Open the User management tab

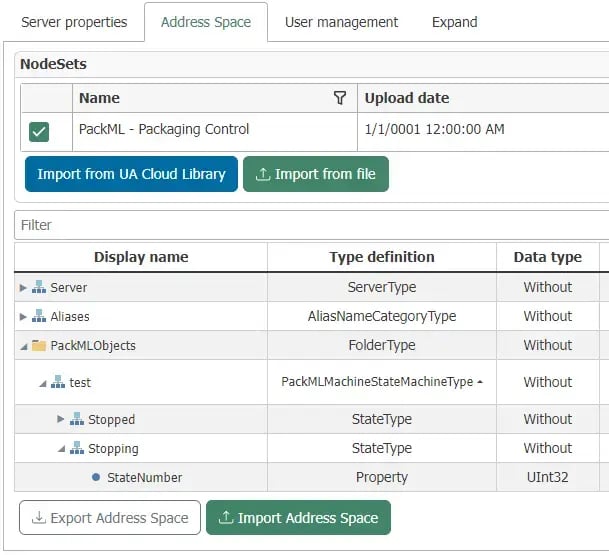341,22
